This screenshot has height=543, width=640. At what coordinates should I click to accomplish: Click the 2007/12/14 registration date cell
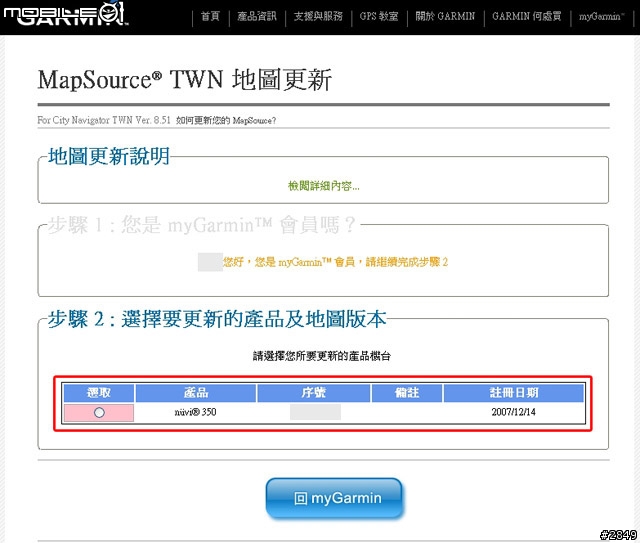[513, 412]
